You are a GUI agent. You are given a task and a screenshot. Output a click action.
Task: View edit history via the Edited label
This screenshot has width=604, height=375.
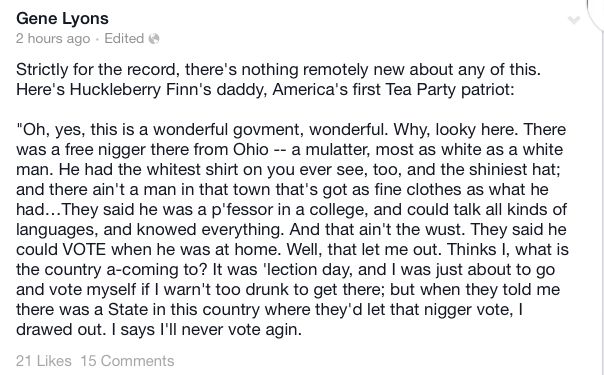124,39
